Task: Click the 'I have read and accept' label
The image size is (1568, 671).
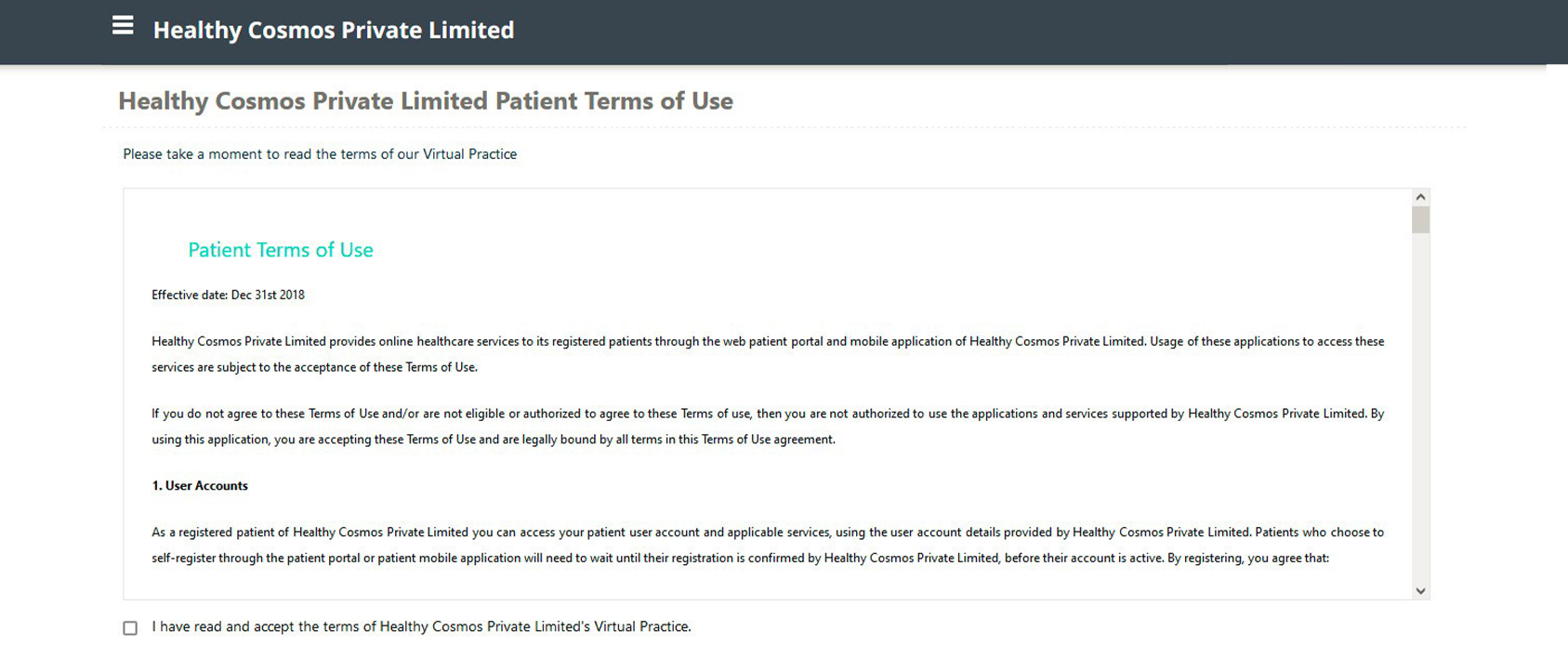Action: 421,627
